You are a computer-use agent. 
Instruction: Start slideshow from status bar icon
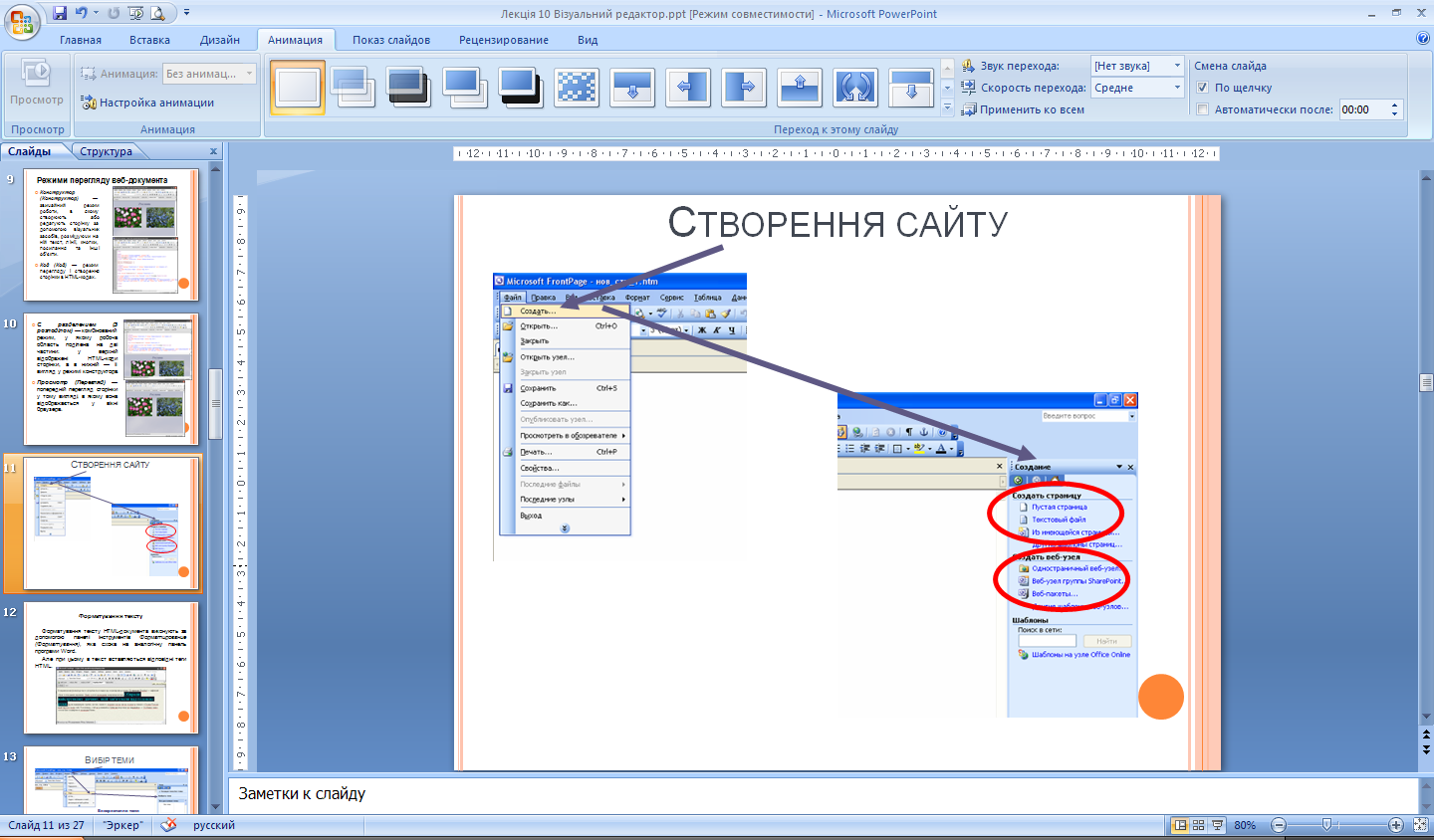coord(1218,825)
